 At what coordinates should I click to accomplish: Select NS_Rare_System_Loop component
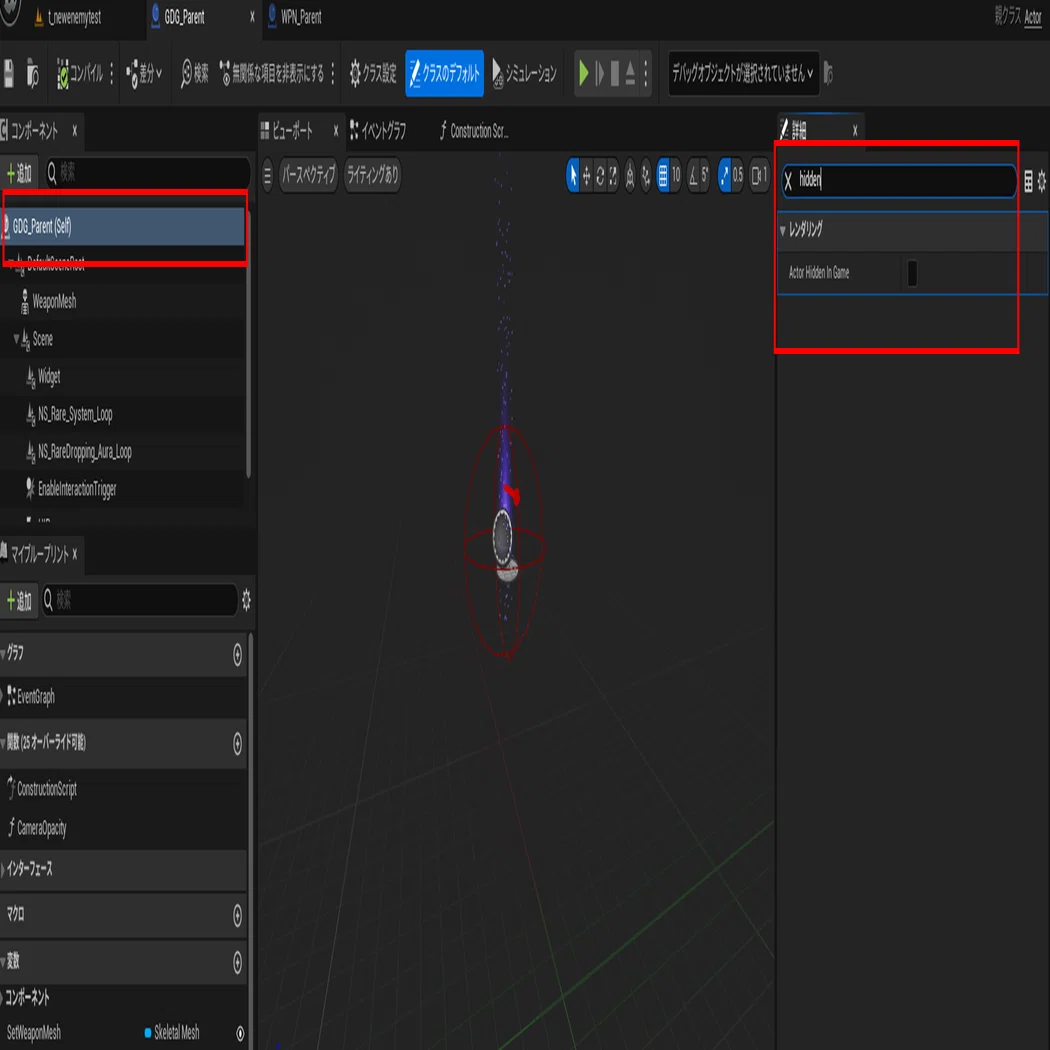pyautogui.click(x=74, y=415)
